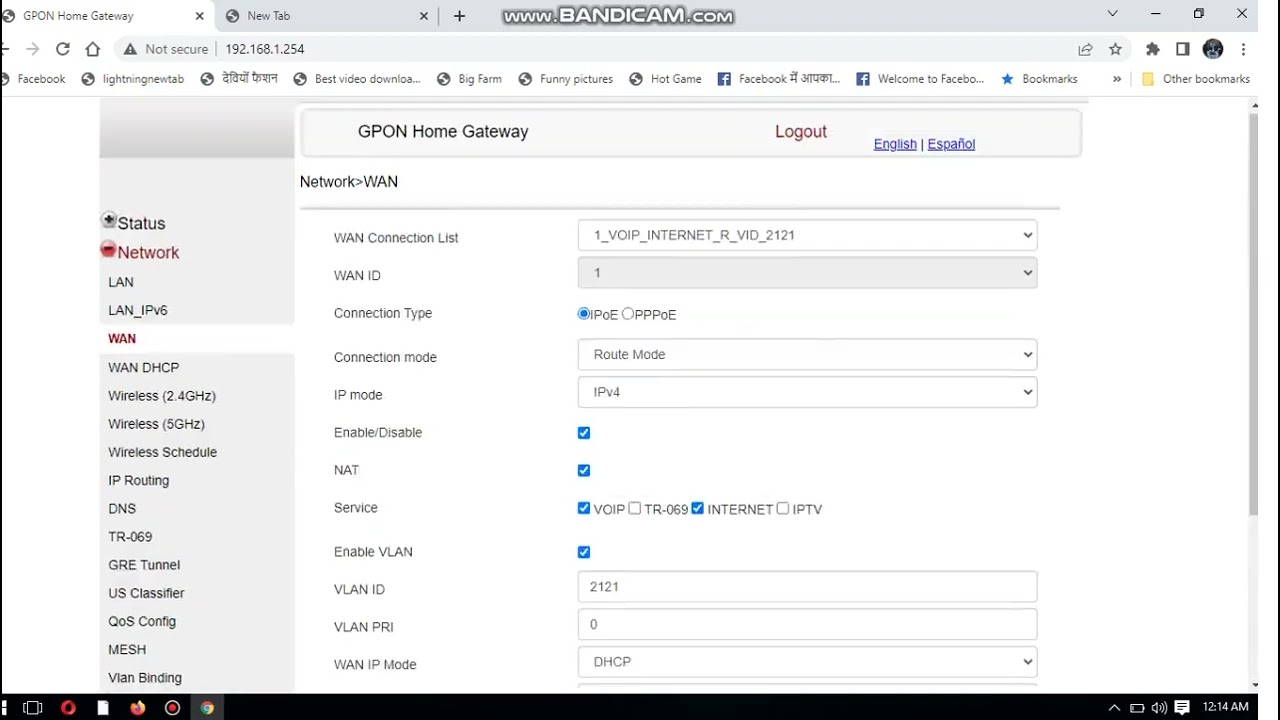Log out of the gateway
This screenshot has width=1280, height=720.
(x=801, y=131)
